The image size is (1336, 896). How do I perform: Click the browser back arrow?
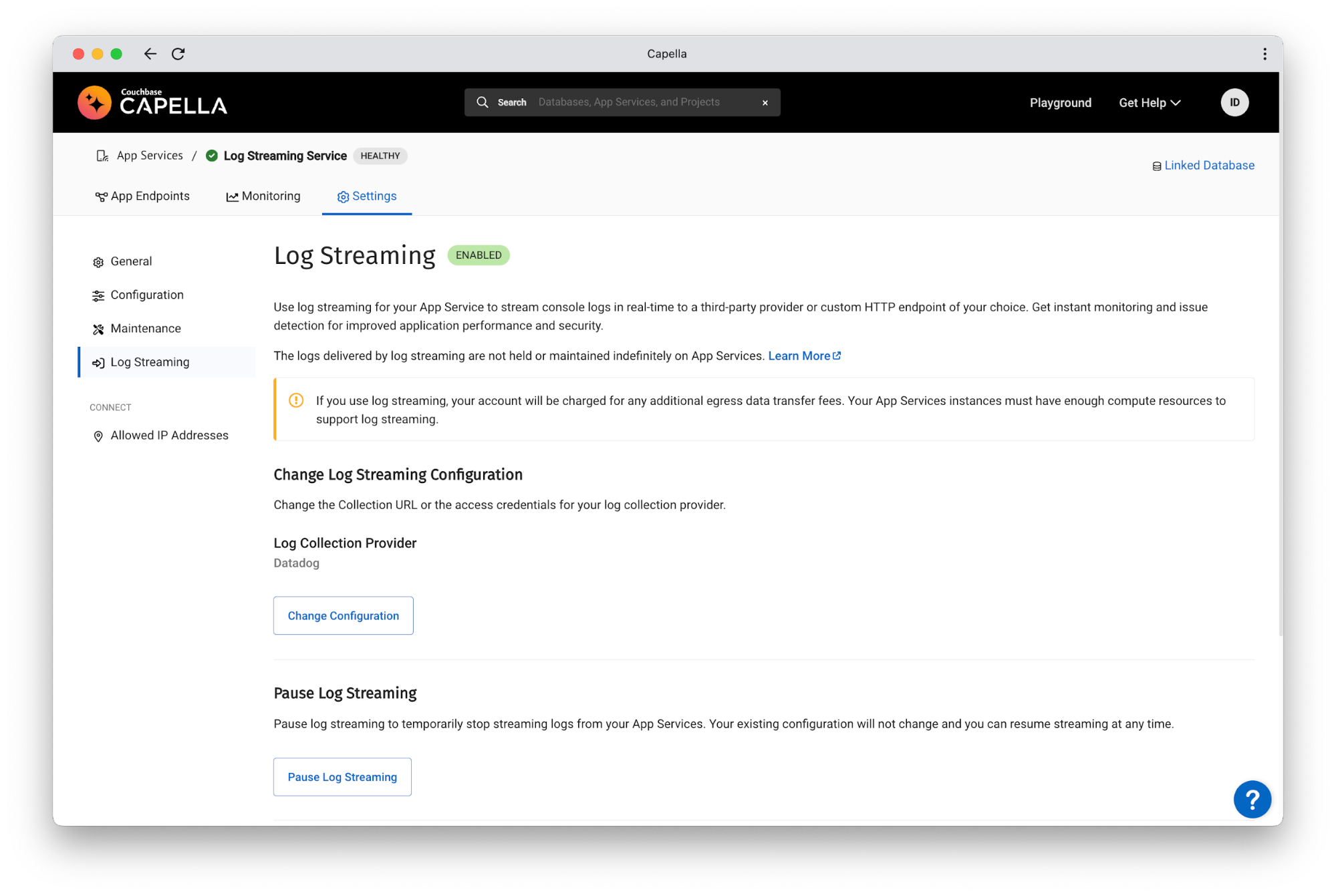(x=149, y=53)
